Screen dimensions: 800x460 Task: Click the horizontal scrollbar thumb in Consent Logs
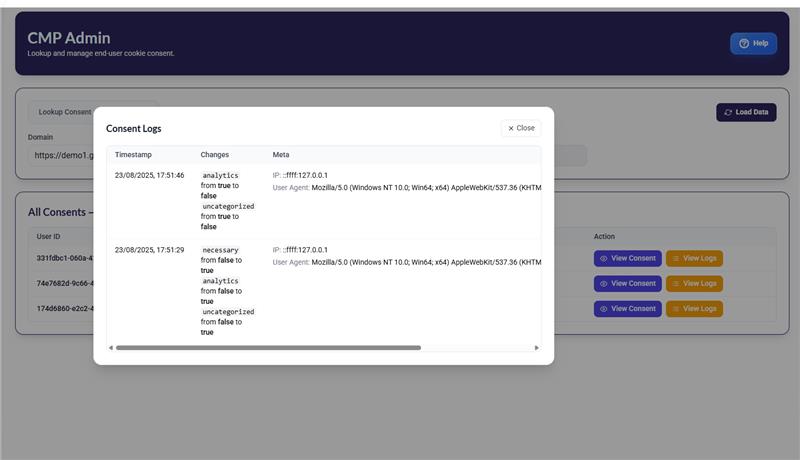[268, 348]
